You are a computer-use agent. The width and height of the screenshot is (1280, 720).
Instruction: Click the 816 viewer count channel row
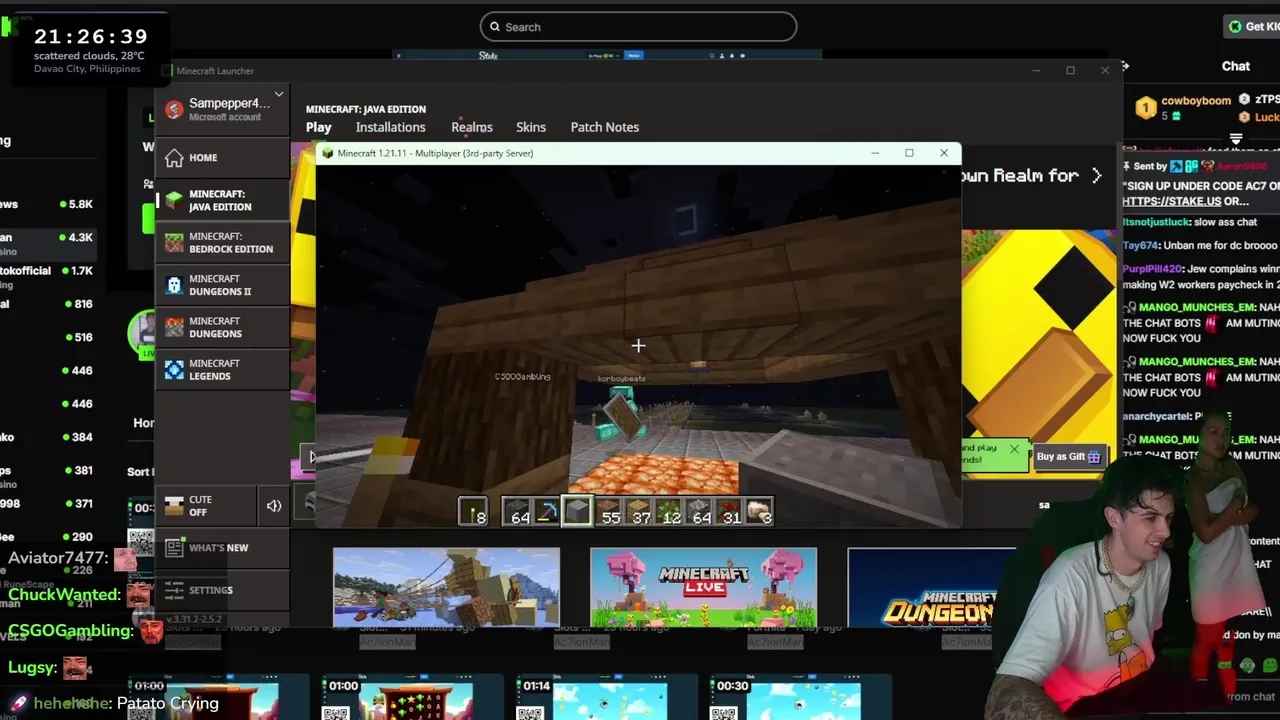tap(48, 304)
